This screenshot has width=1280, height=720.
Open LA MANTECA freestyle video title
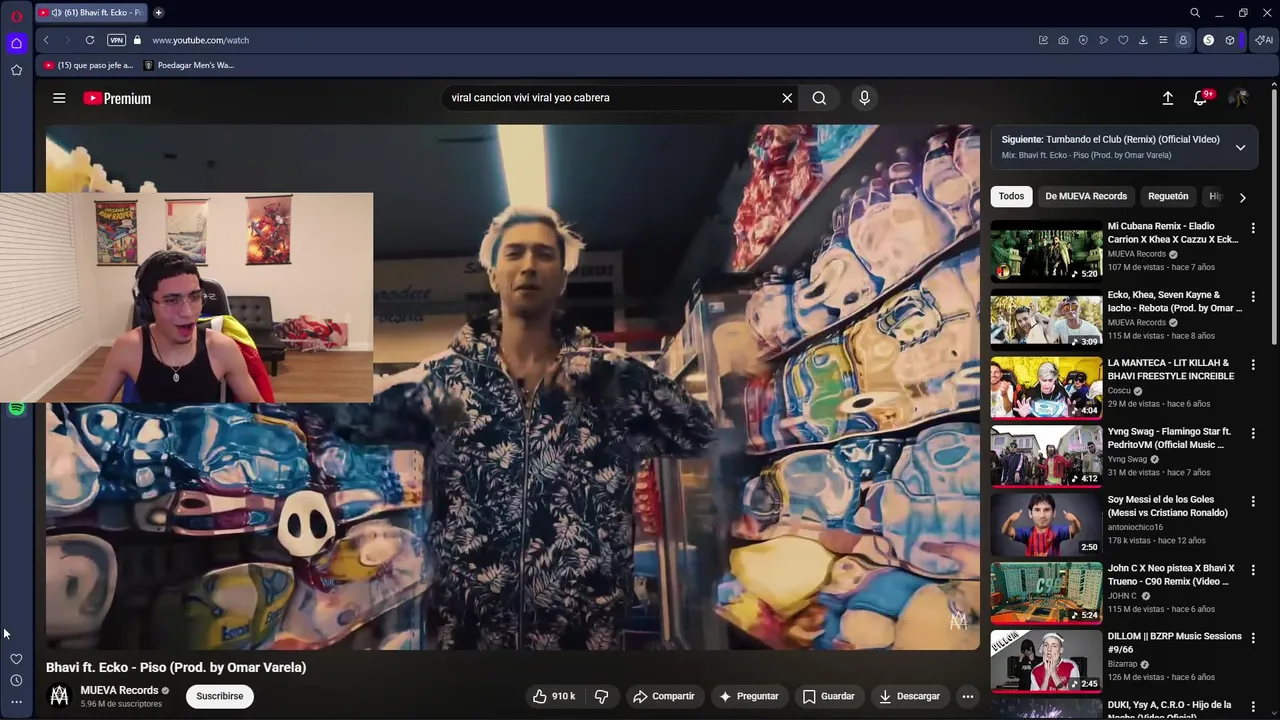1171,369
